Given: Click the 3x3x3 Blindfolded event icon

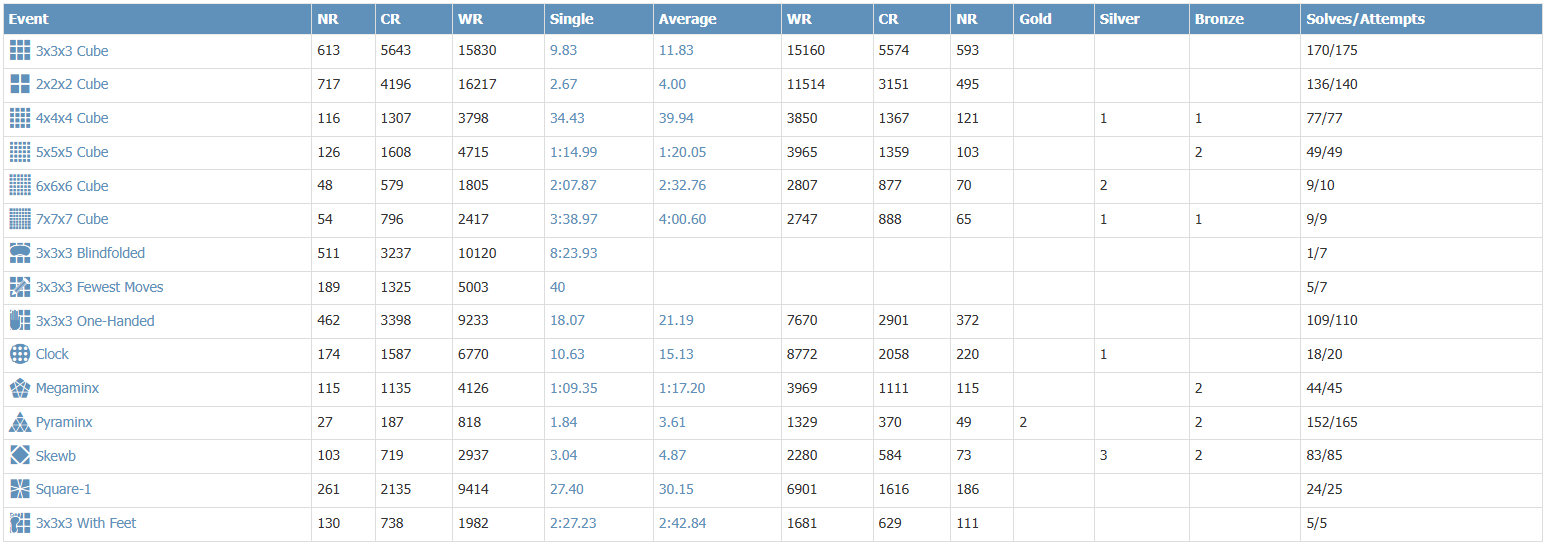Looking at the screenshot, I should pyautogui.click(x=20, y=253).
